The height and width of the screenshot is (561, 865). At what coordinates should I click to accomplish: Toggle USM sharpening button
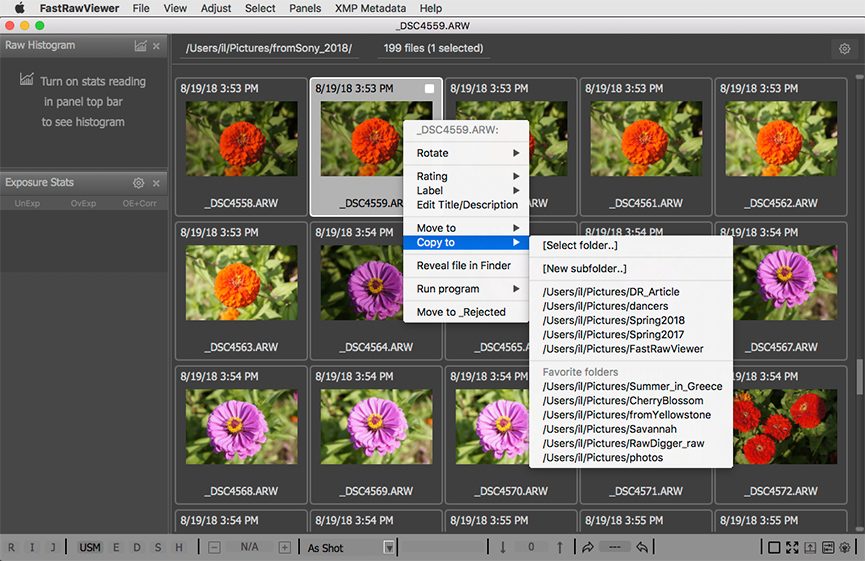click(90, 547)
